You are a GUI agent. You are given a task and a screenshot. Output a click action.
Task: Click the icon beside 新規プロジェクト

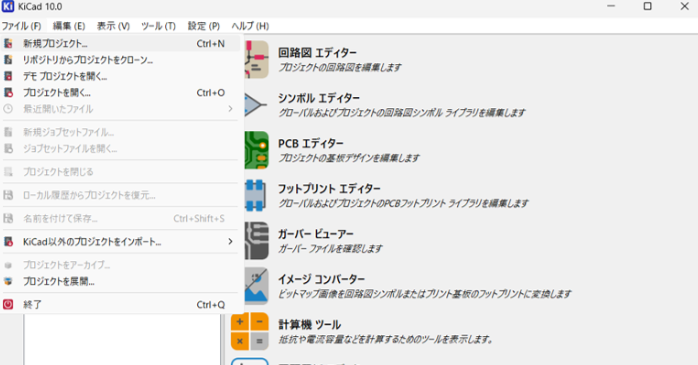click(x=8, y=44)
